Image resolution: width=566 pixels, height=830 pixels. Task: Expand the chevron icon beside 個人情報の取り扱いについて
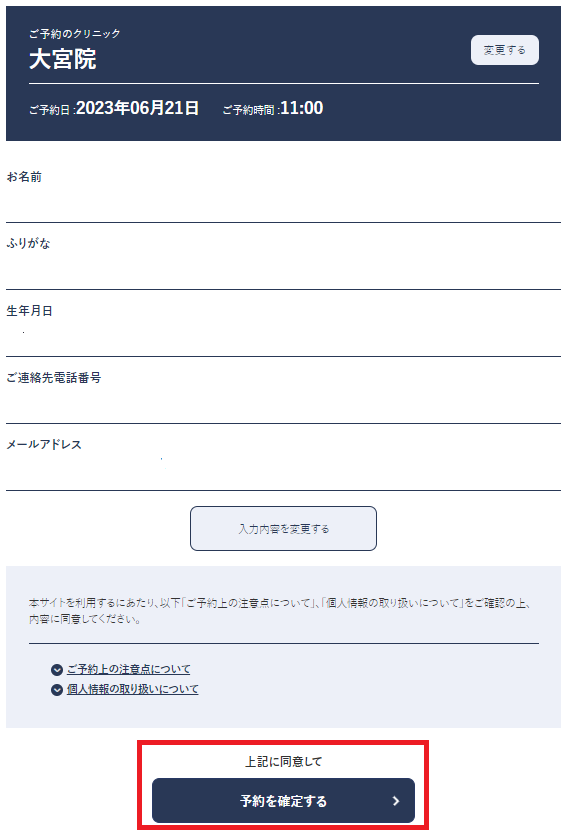click(57, 690)
